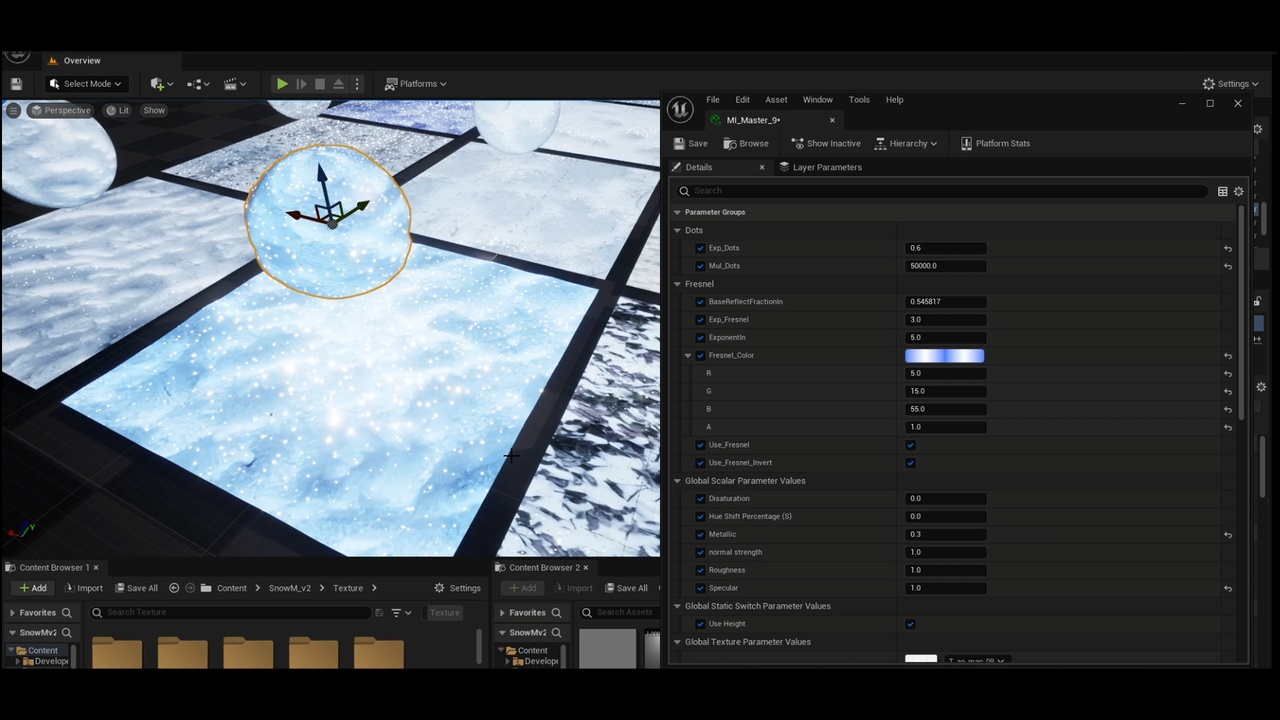Uncheck Exp_Dots parameter override checkbox
Image resolution: width=1280 pixels, height=720 pixels.
click(700, 248)
